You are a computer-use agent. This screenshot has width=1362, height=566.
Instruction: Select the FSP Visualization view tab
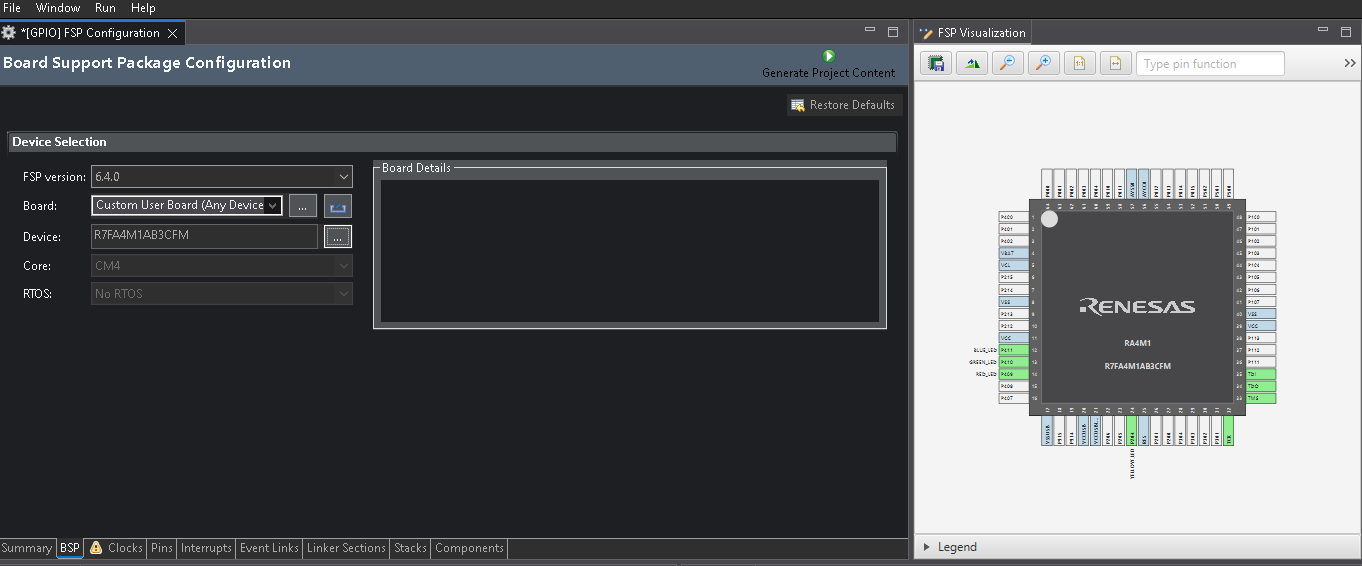(972, 33)
